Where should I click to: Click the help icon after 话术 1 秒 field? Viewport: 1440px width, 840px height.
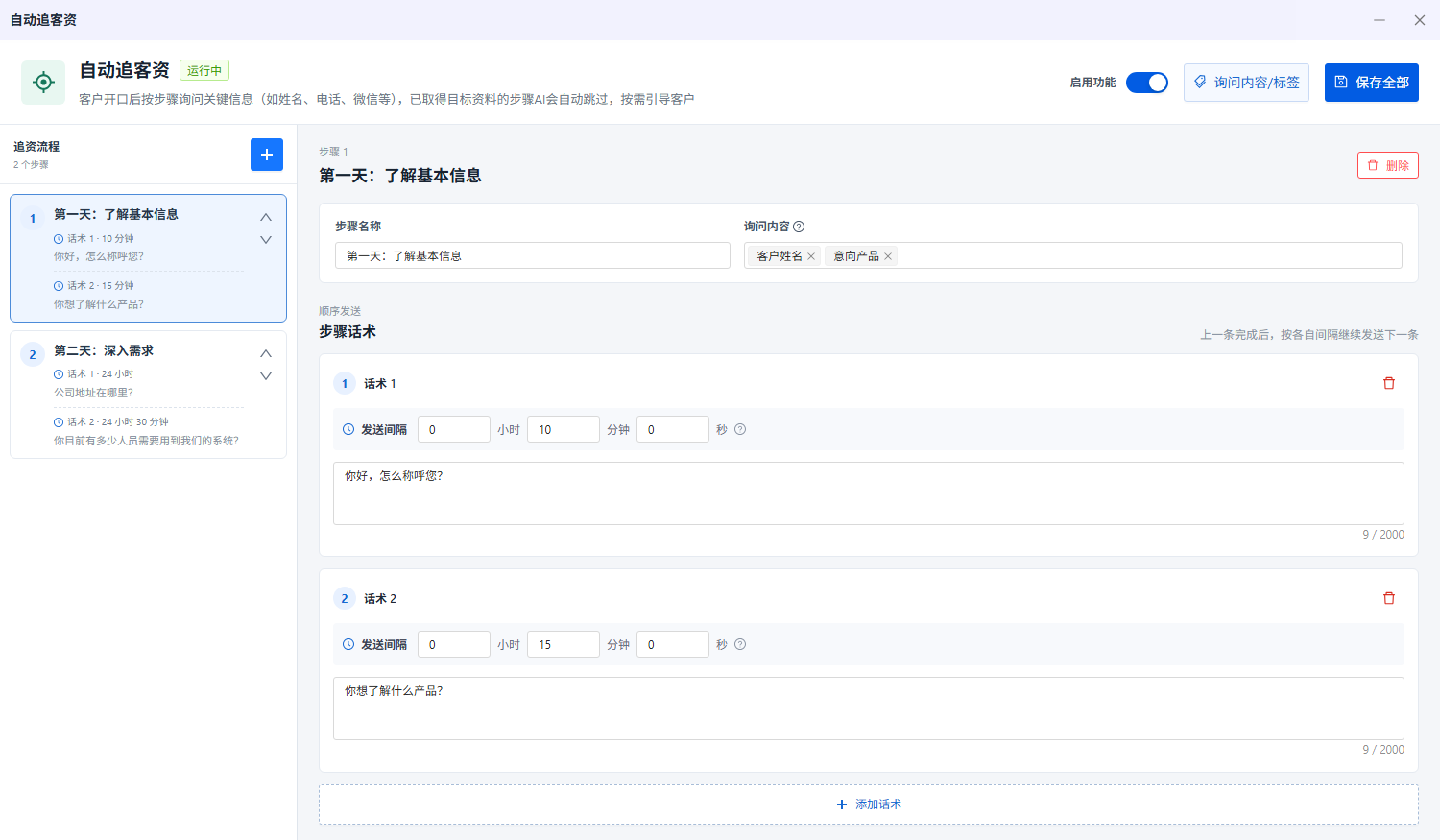740,429
